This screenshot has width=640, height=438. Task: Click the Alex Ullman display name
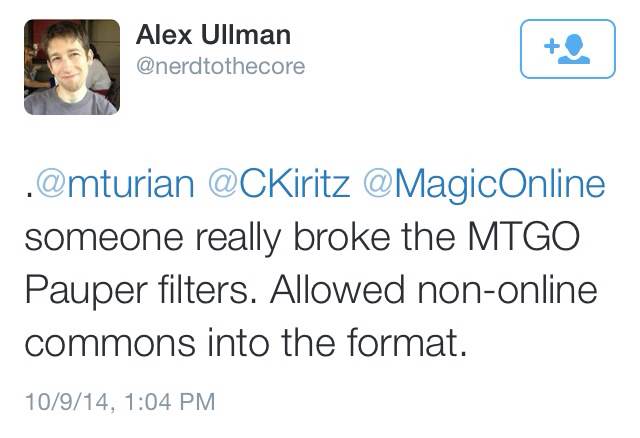212,35
